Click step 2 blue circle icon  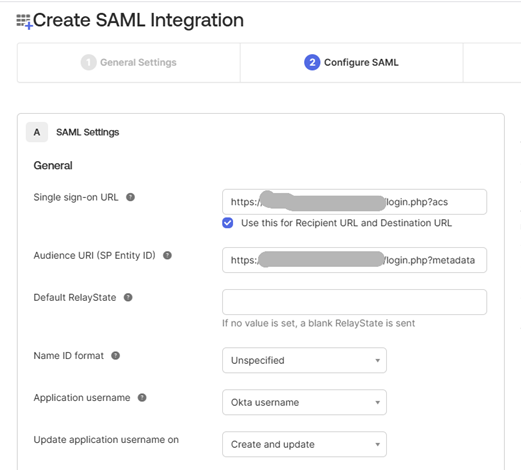[312, 62]
